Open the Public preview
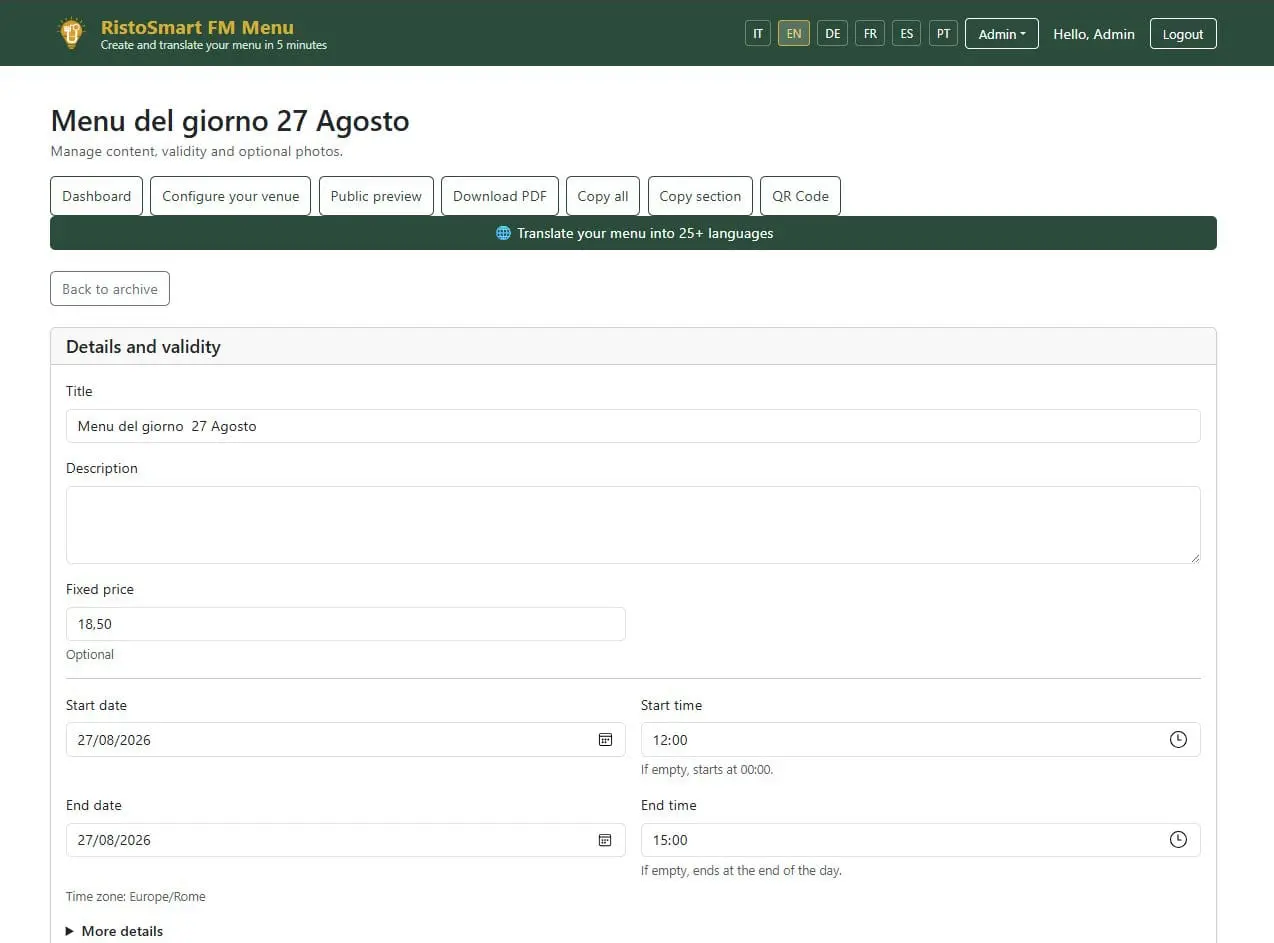 376,196
